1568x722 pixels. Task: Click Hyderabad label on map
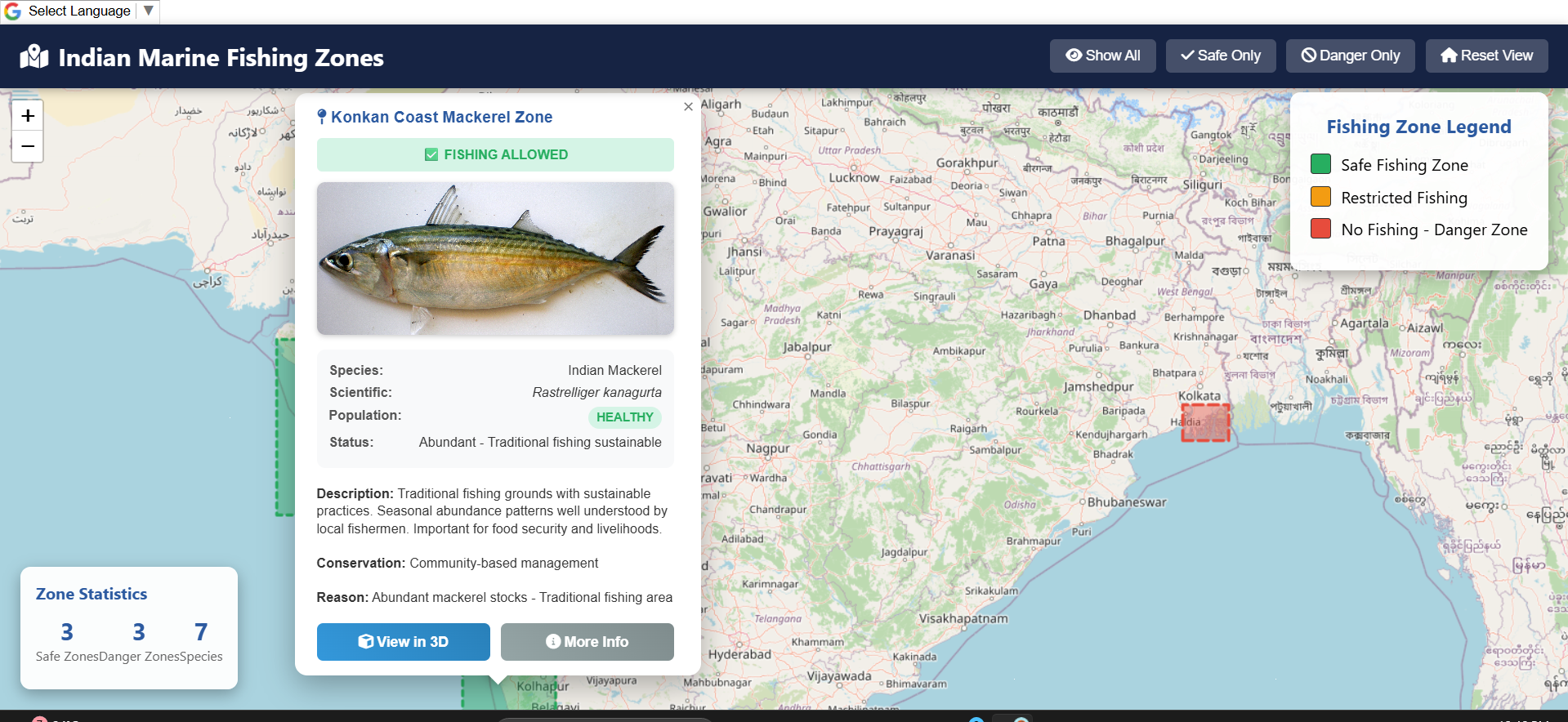[739, 654]
